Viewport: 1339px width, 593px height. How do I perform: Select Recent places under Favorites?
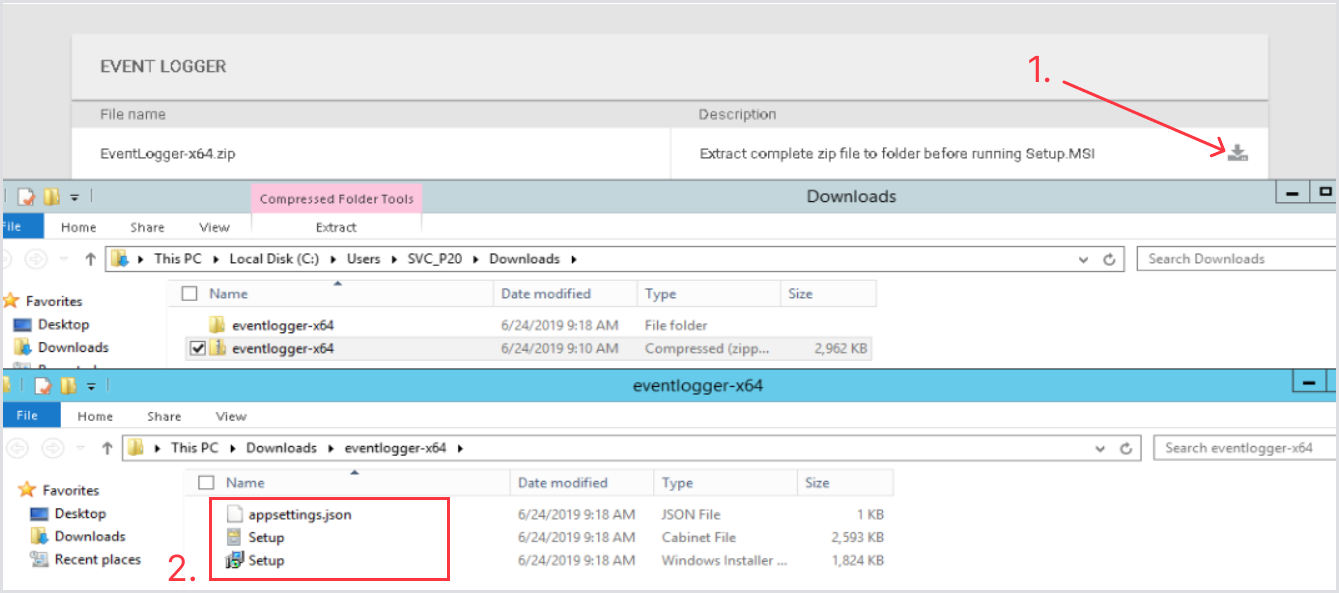click(97, 560)
